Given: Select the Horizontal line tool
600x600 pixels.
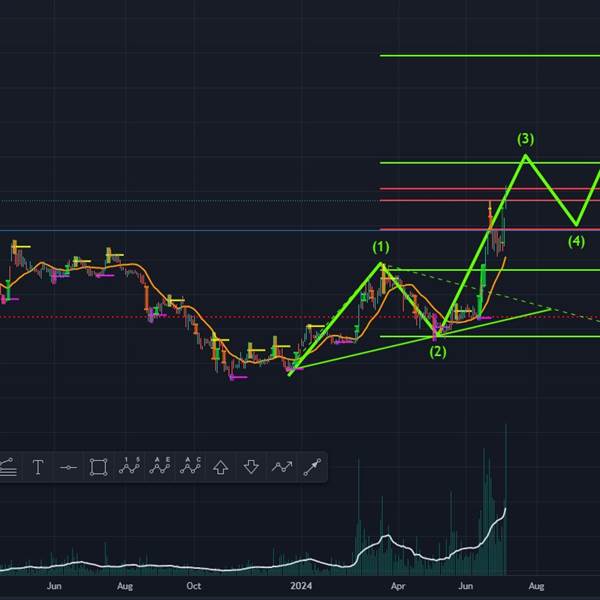Looking at the screenshot, I should (68, 467).
